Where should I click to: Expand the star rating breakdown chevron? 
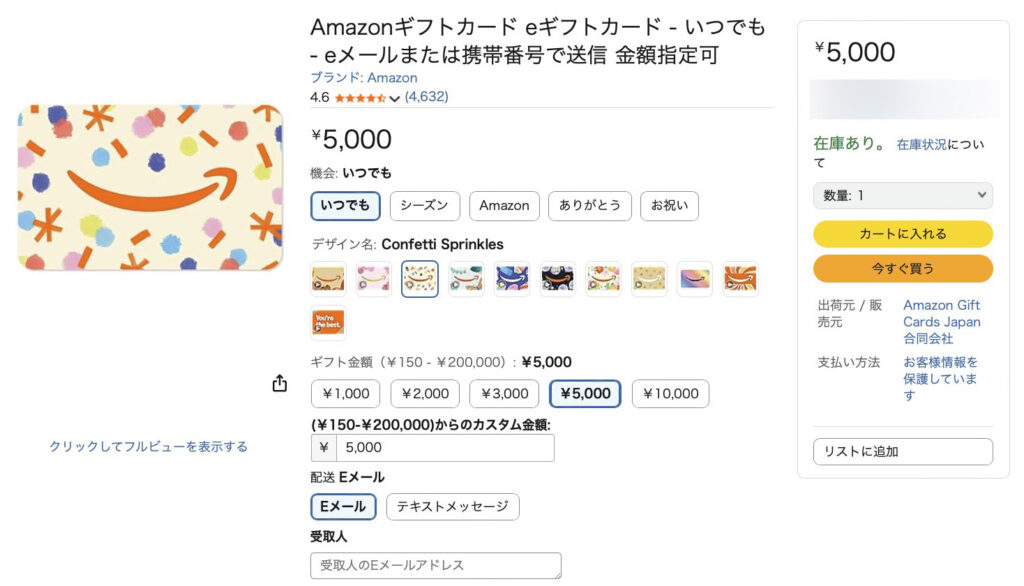pos(395,98)
